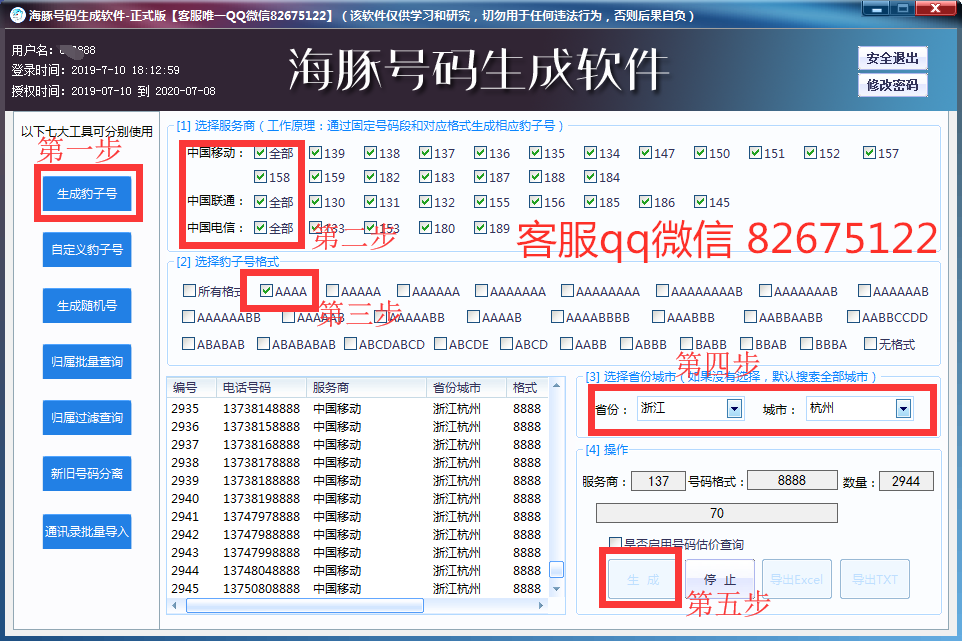Image resolution: width=962 pixels, height=641 pixels.
Task: Uncheck the 184 prefix checkbox
Action: [x=590, y=177]
